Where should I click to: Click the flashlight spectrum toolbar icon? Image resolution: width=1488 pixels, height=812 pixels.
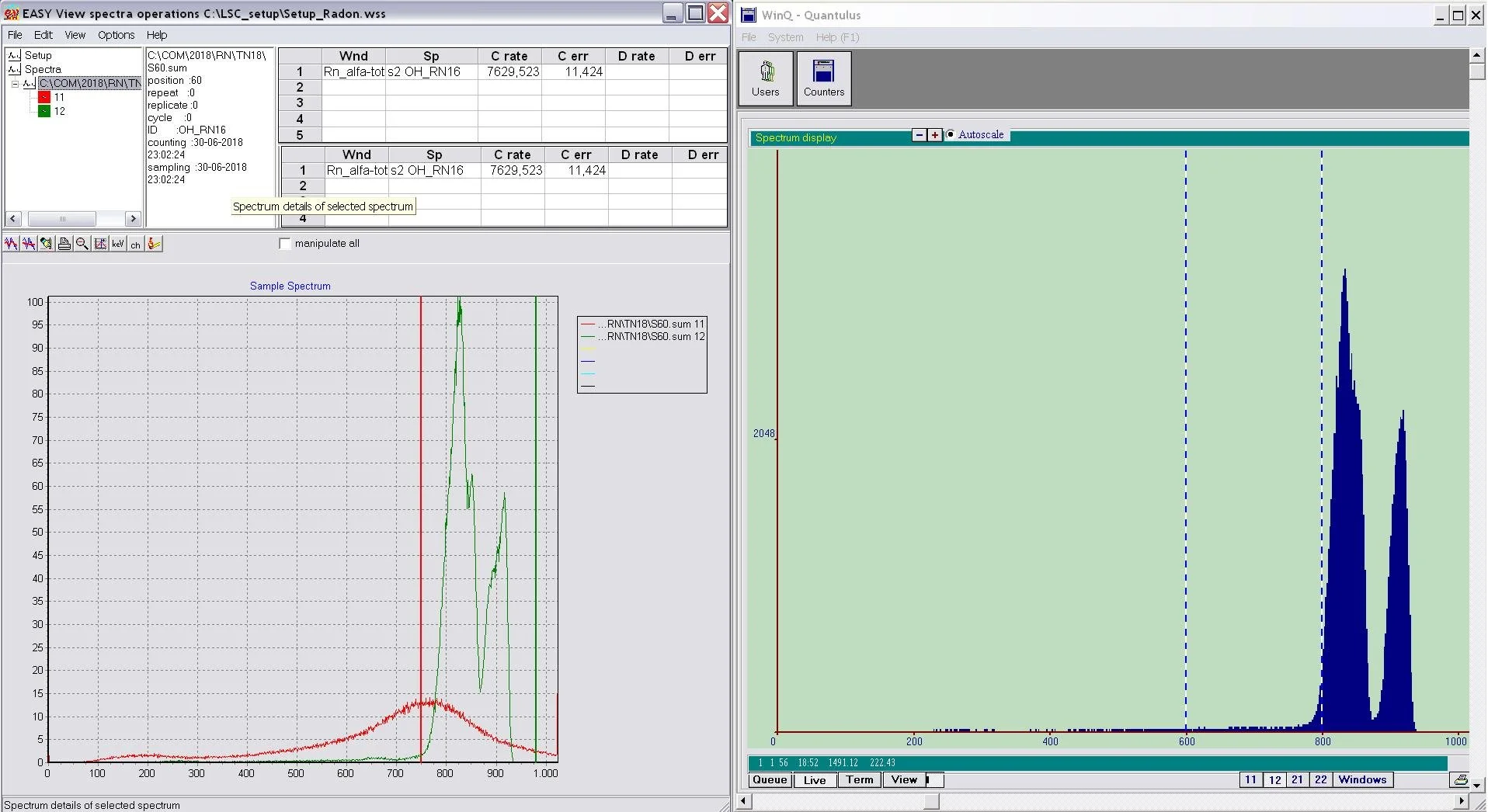point(47,244)
